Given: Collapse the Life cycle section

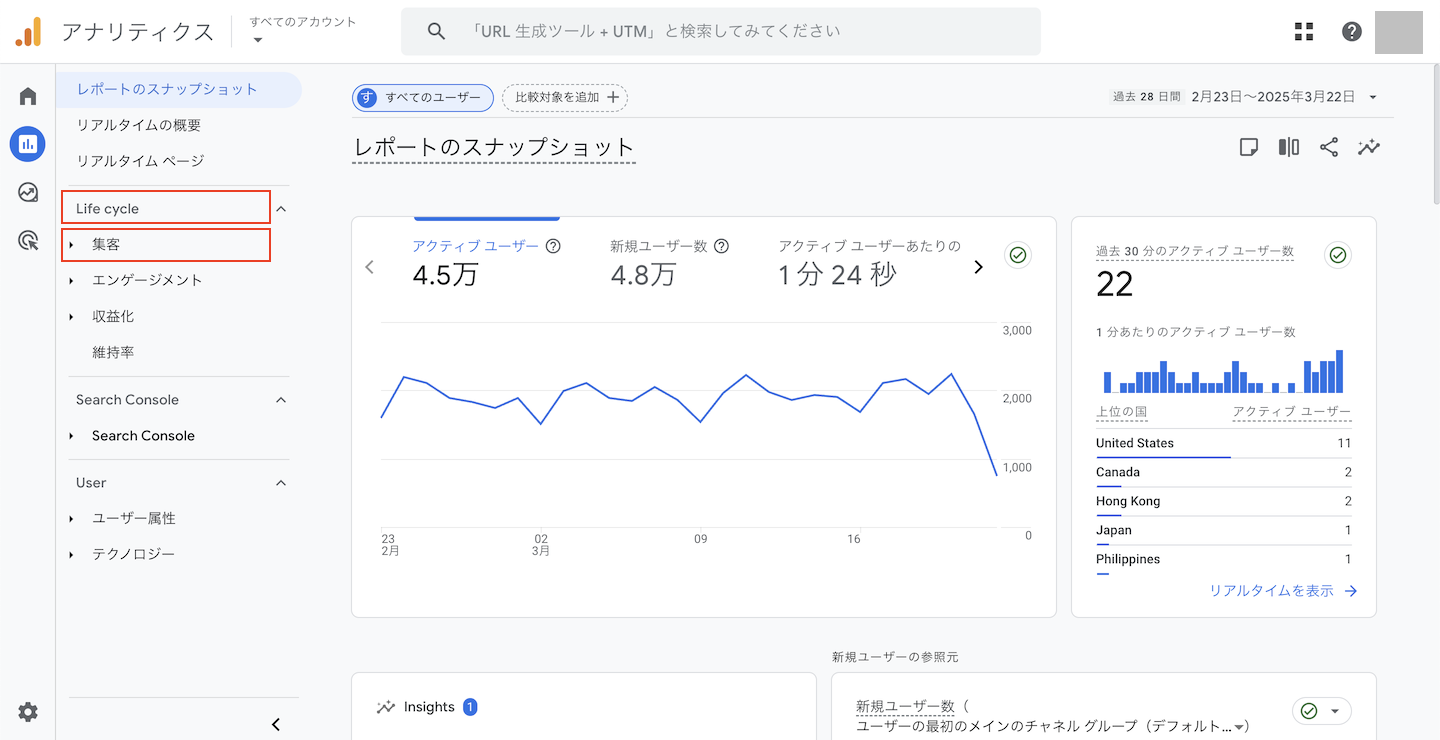Looking at the screenshot, I should tap(281, 209).
